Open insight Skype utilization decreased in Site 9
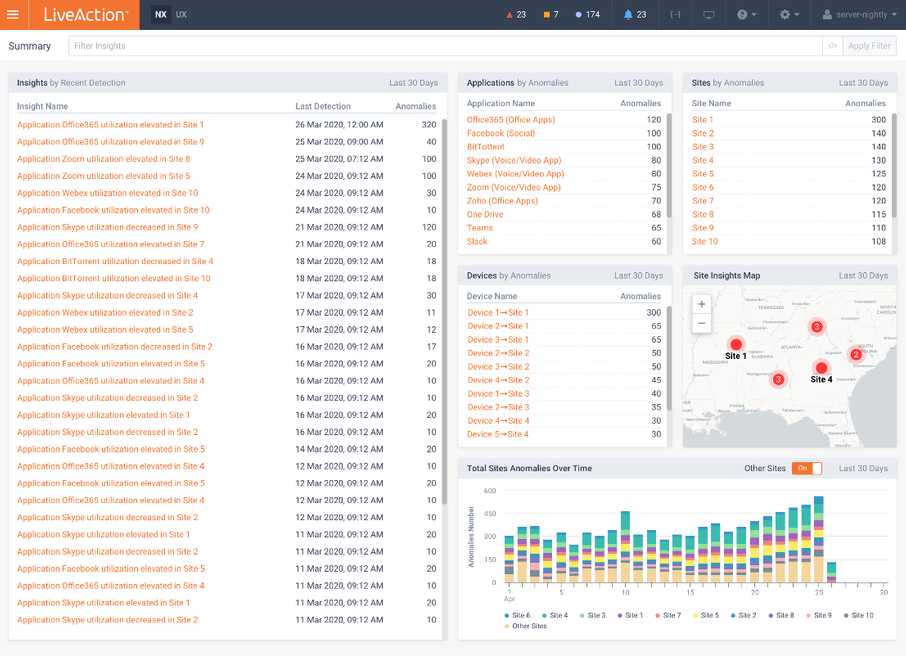Image resolution: width=906 pixels, height=656 pixels. 107,227
